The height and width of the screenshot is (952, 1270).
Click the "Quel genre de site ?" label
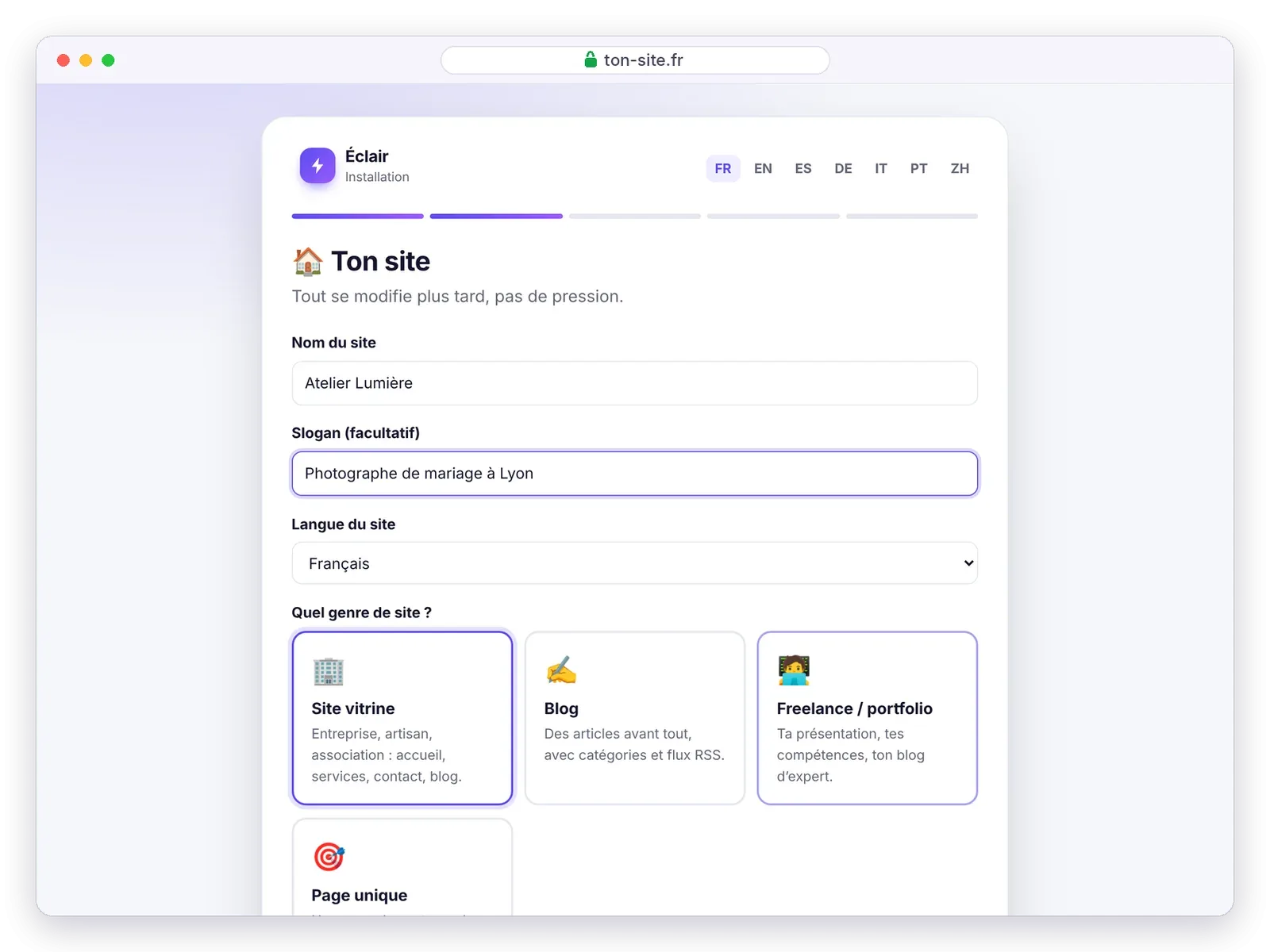[361, 612]
